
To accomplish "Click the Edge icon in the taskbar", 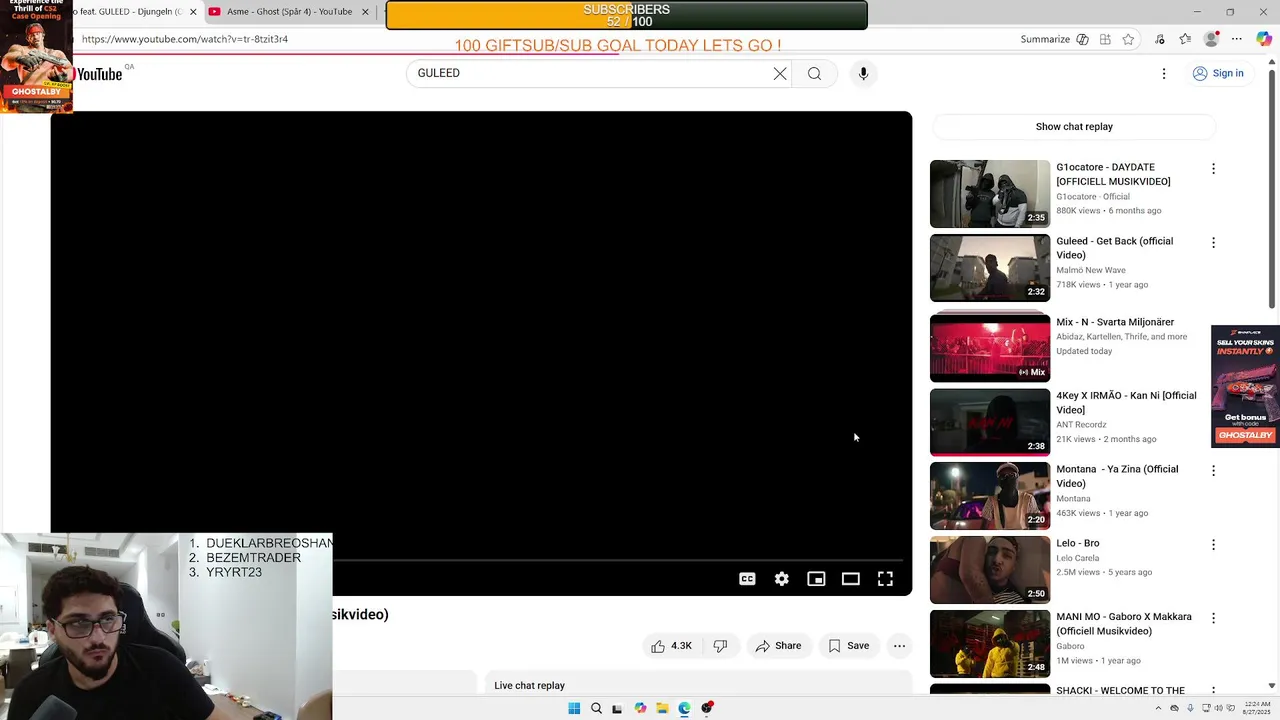I will [684, 708].
